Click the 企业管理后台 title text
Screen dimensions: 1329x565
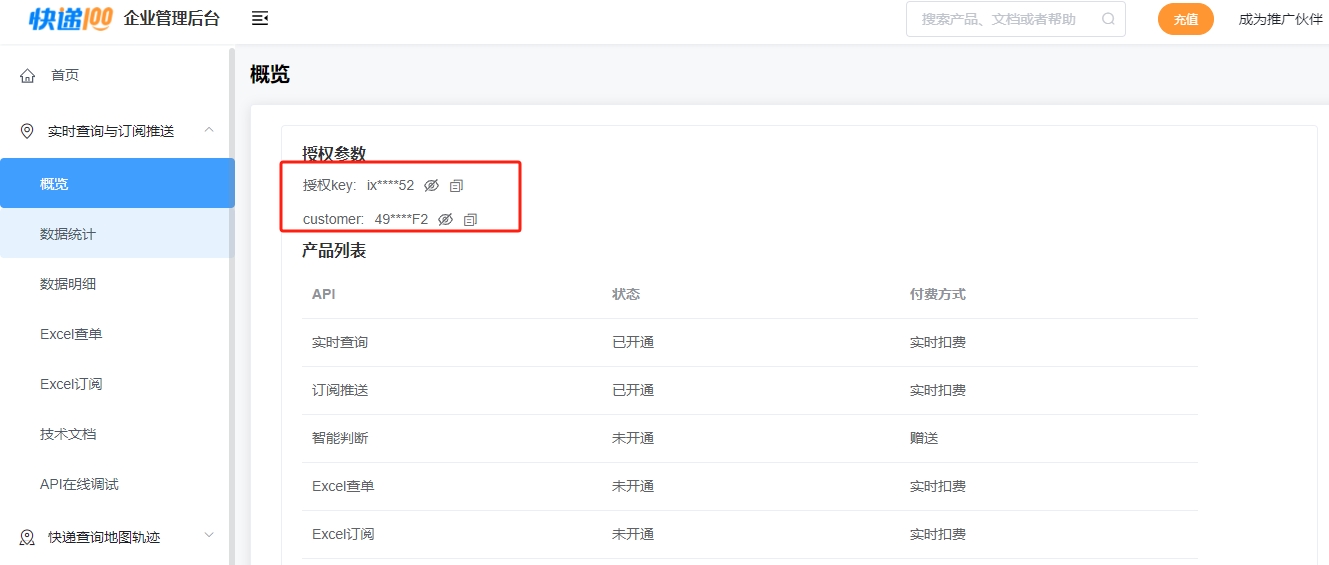pyautogui.click(x=172, y=18)
